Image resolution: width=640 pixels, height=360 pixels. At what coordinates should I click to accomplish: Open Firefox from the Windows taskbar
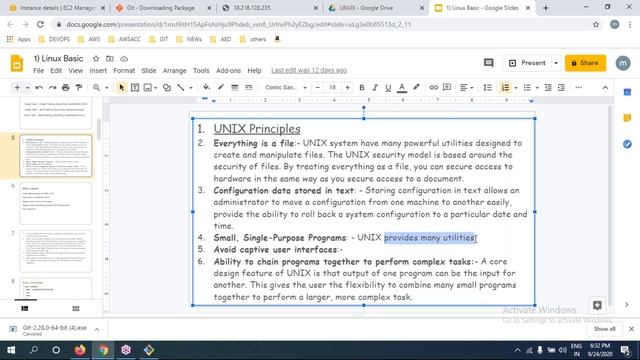tap(80, 350)
